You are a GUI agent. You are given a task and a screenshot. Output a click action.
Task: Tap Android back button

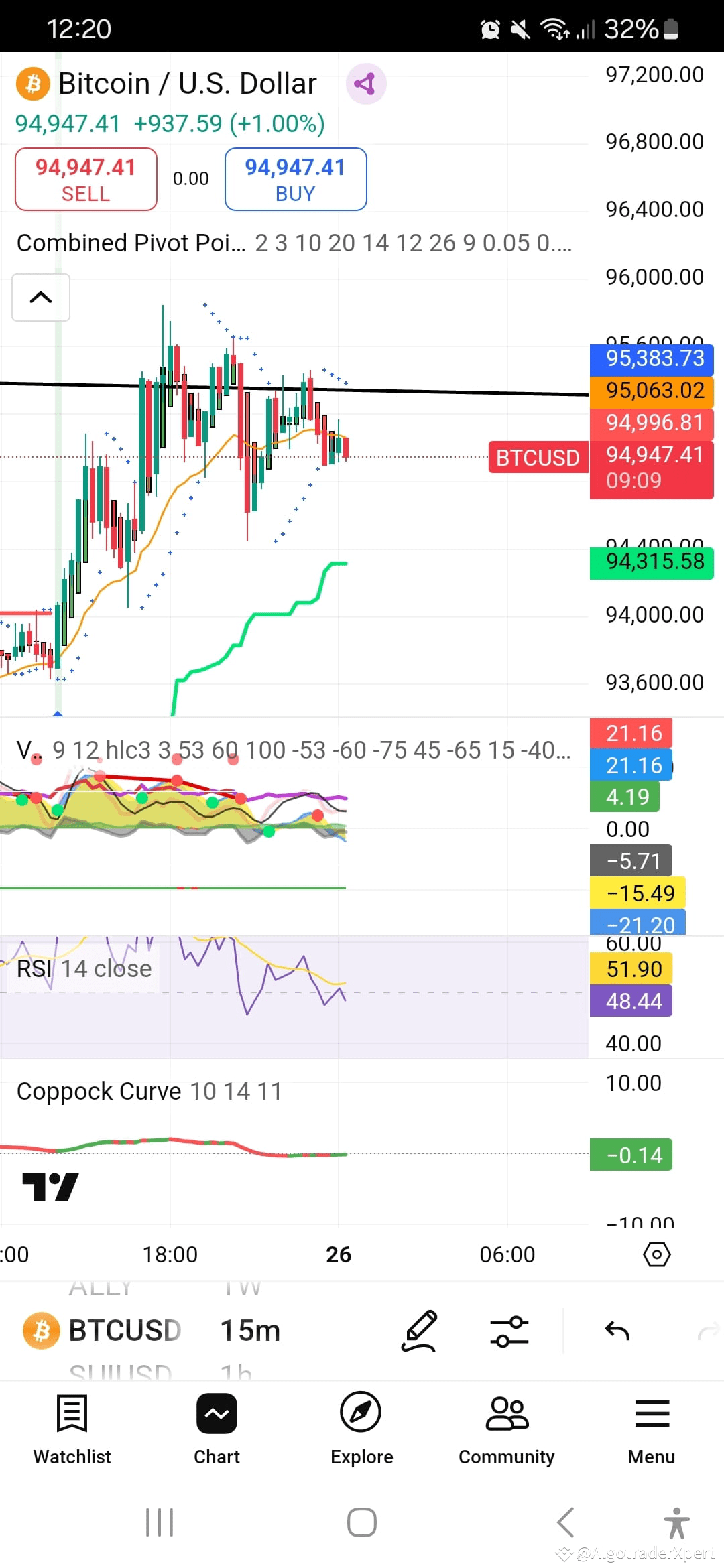coord(565,1522)
